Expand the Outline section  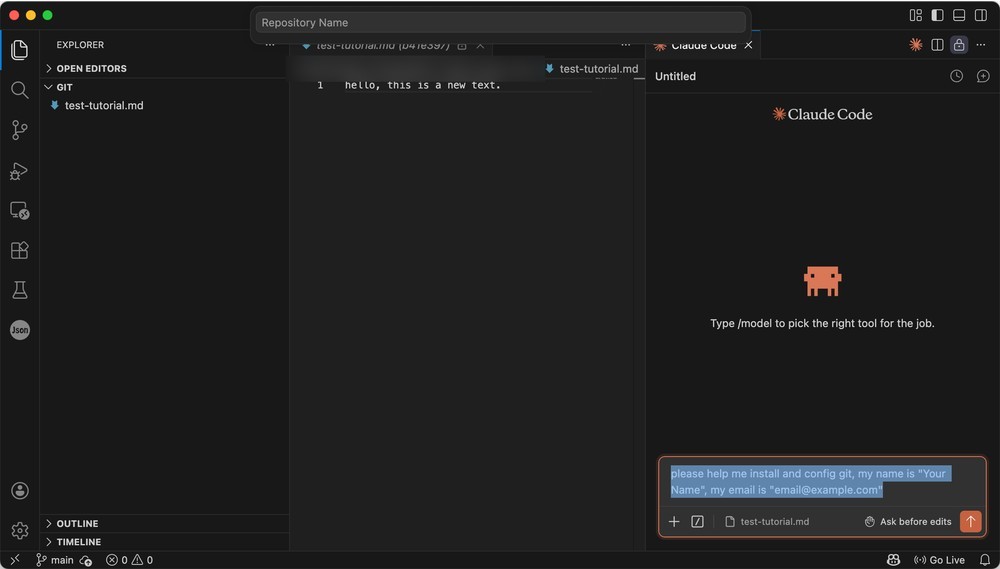click(165, 523)
